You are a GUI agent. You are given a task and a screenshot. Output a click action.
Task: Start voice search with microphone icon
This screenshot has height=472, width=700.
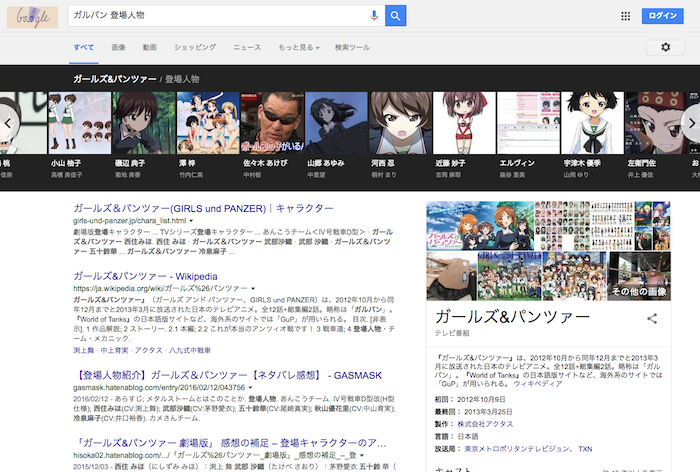coord(374,16)
